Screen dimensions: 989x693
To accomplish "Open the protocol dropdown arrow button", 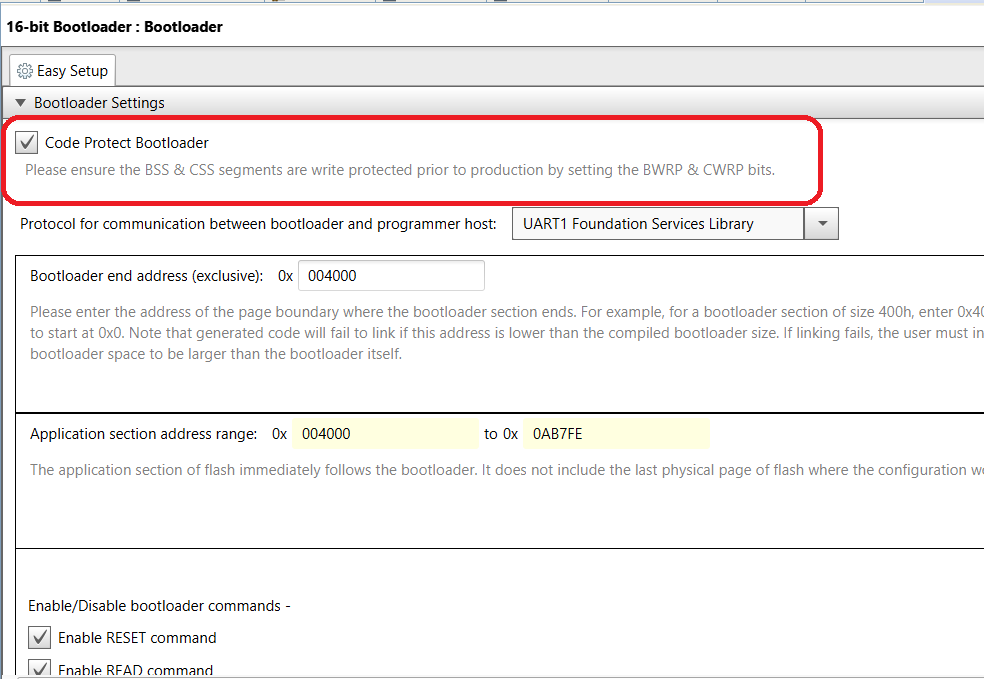I will (821, 224).
